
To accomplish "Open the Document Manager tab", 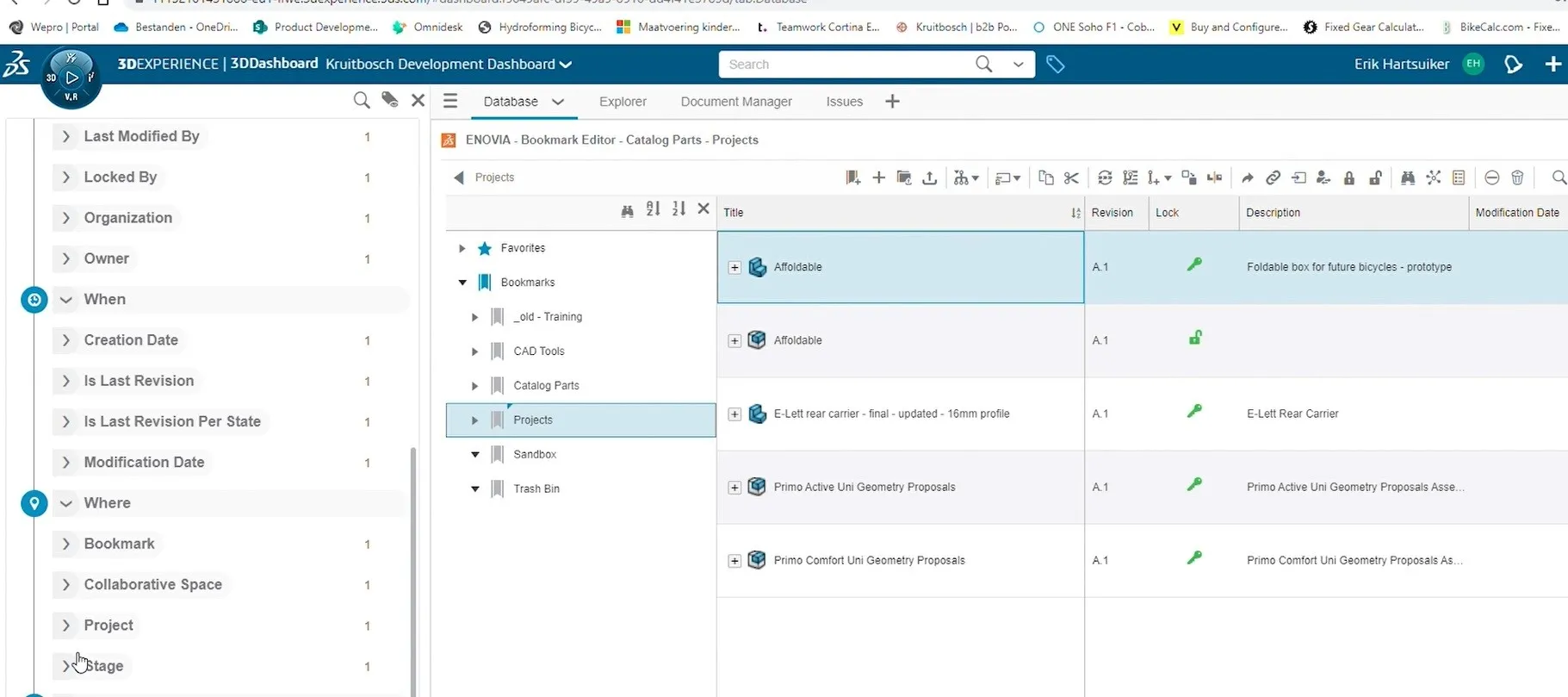I will (735, 102).
